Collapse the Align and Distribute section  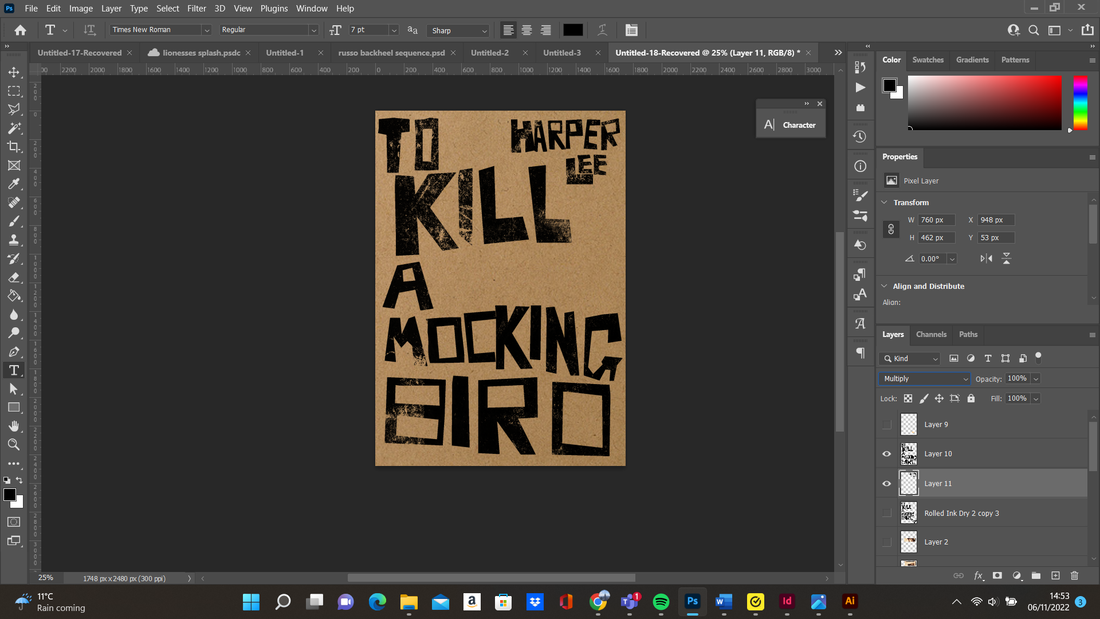(885, 286)
